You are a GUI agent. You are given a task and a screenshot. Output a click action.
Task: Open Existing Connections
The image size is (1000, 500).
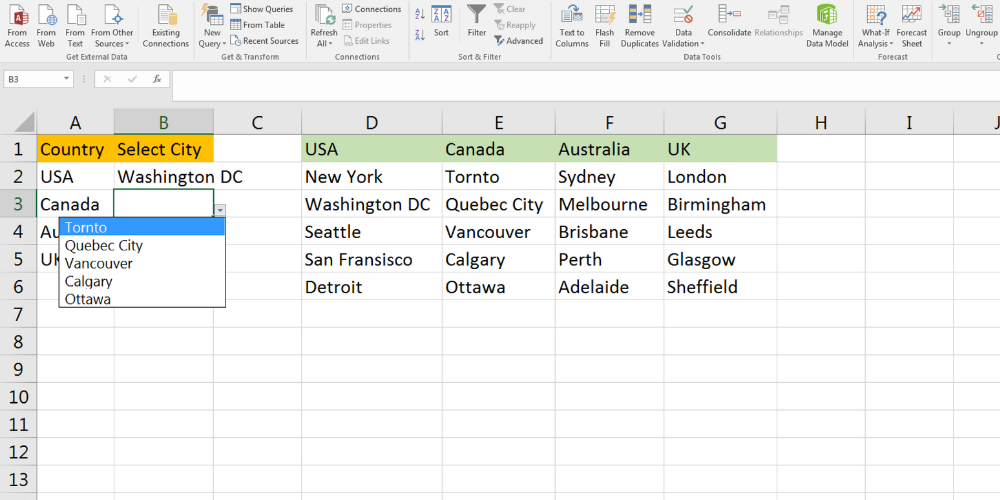(166, 26)
